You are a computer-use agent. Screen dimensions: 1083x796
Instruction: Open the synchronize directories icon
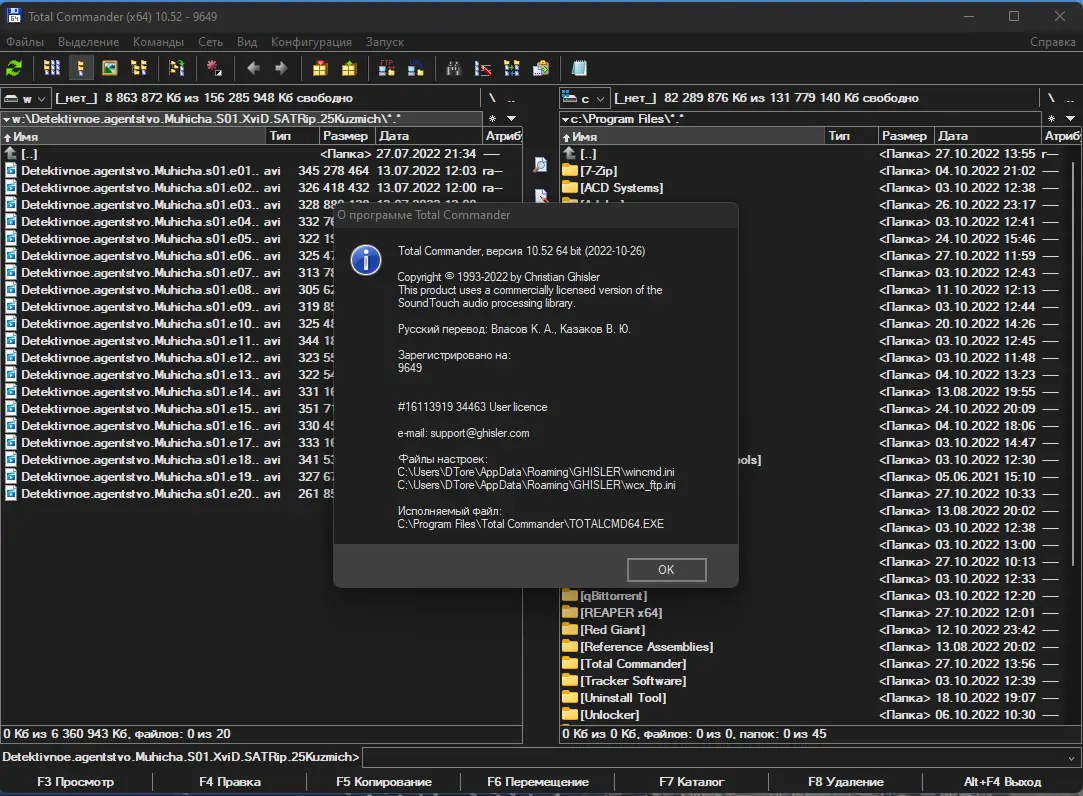[x=512, y=68]
